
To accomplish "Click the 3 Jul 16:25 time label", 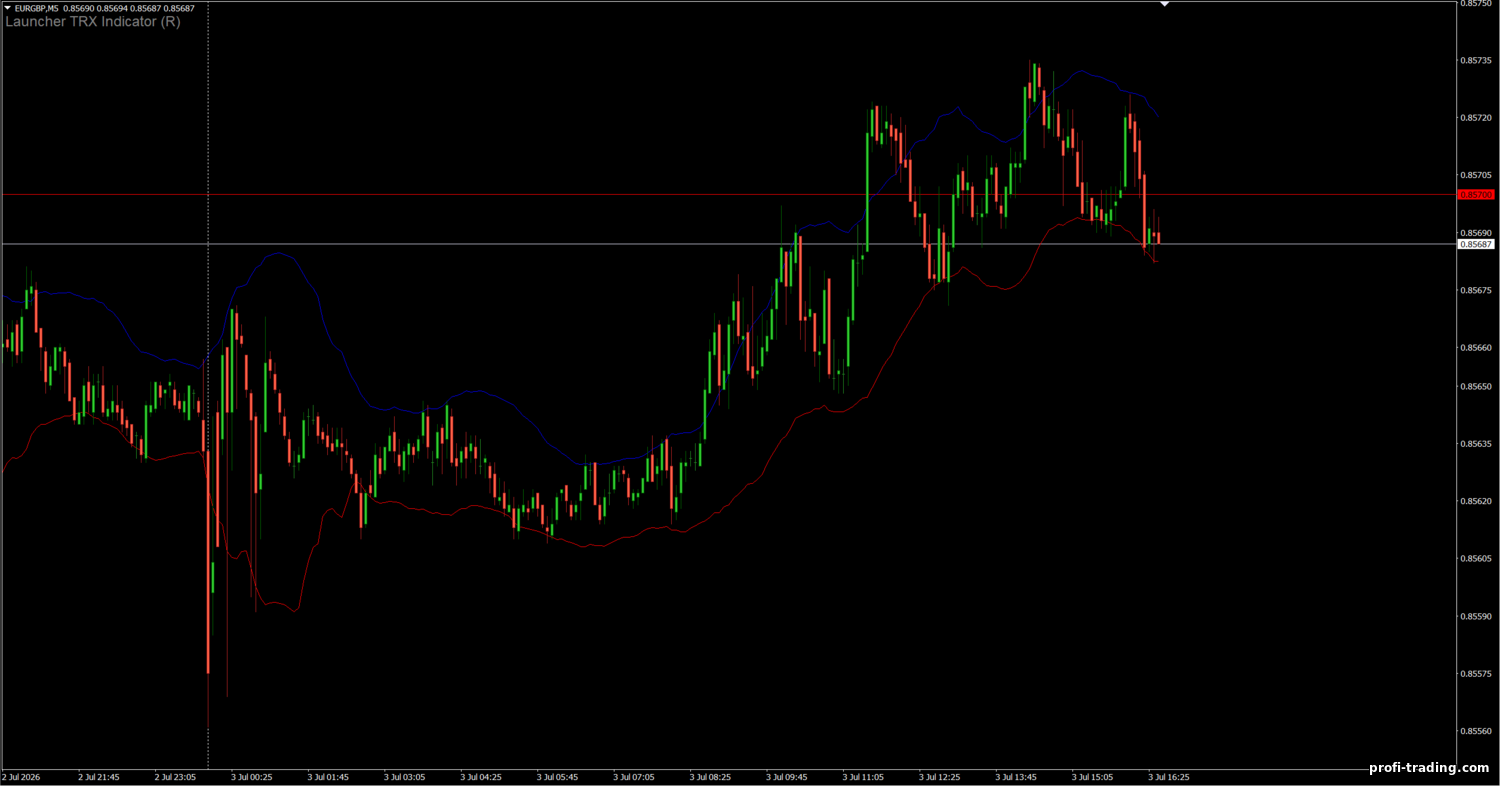I will (x=1169, y=776).
